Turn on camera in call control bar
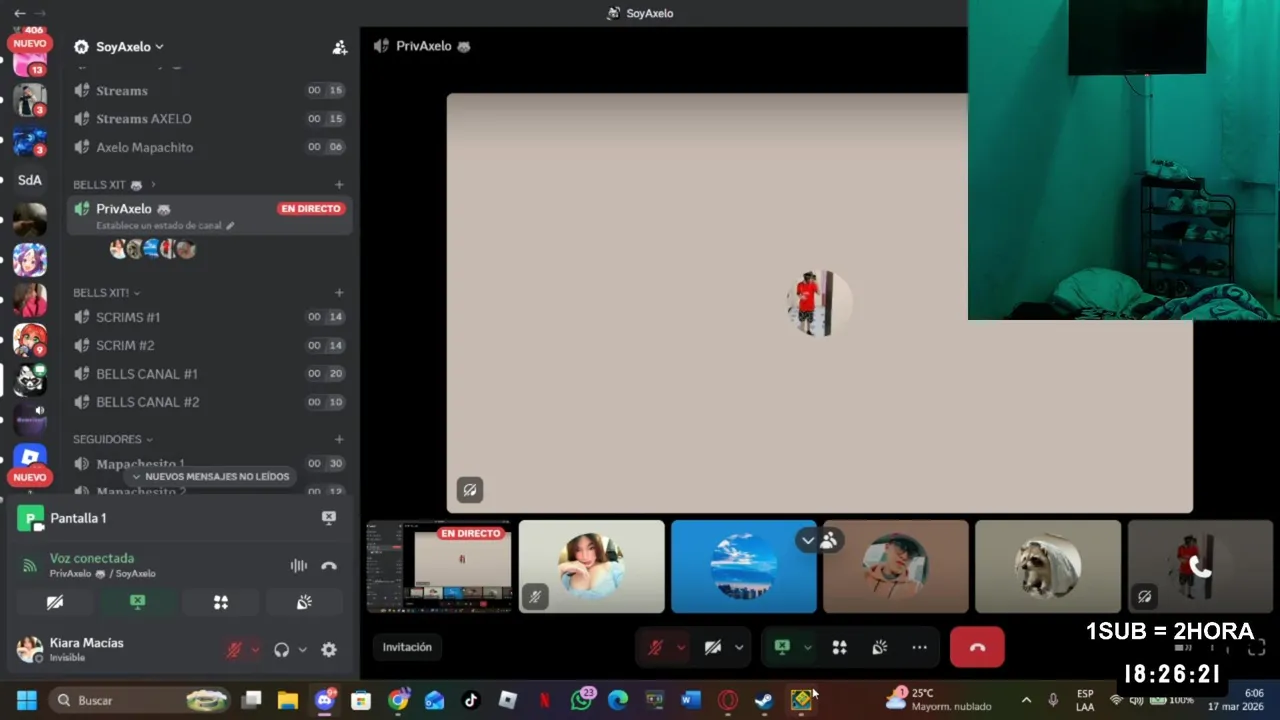The width and height of the screenshot is (1280, 720). point(713,648)
